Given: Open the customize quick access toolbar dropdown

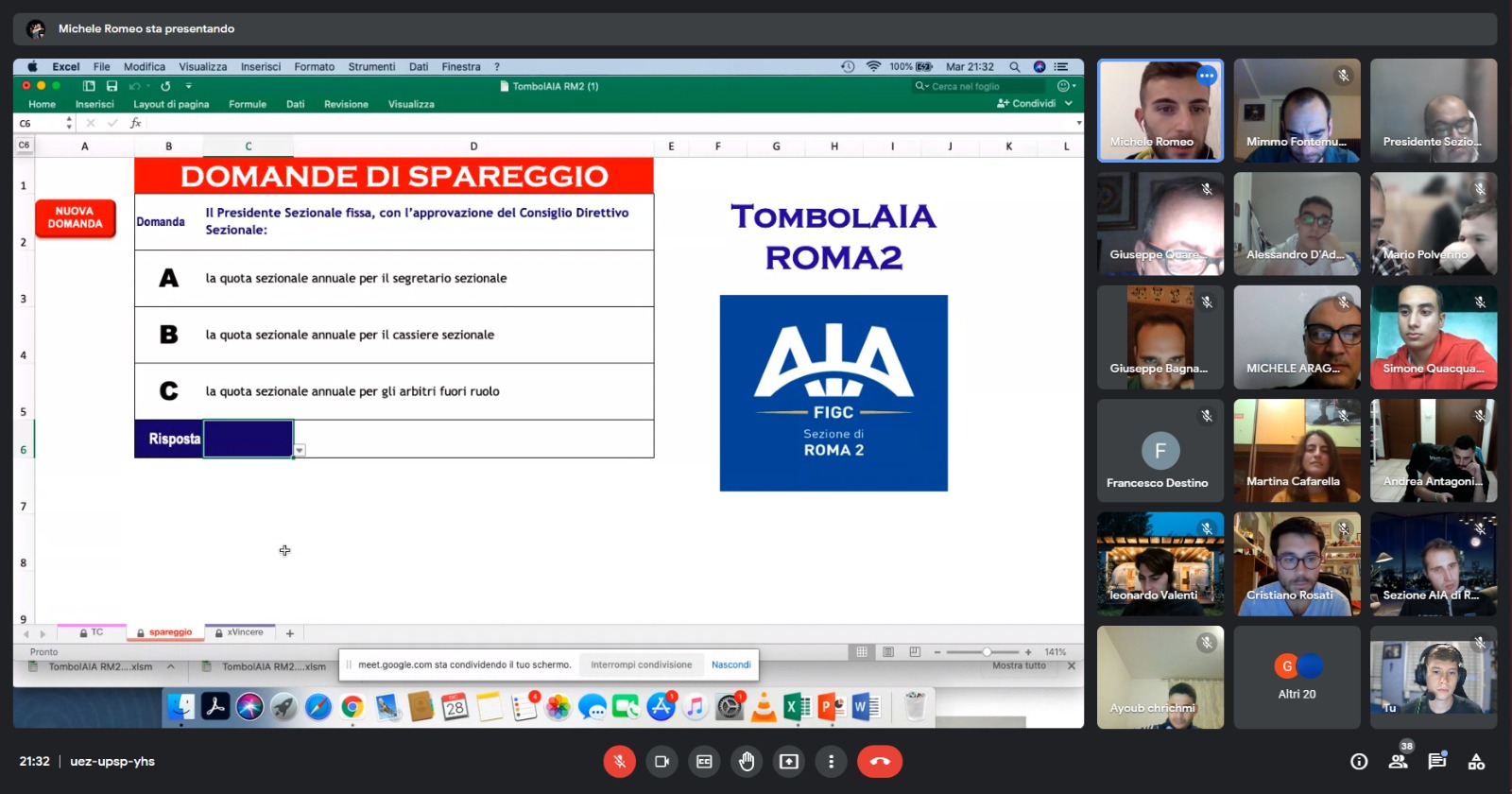Looking at the screenshot, I should 188,86.
